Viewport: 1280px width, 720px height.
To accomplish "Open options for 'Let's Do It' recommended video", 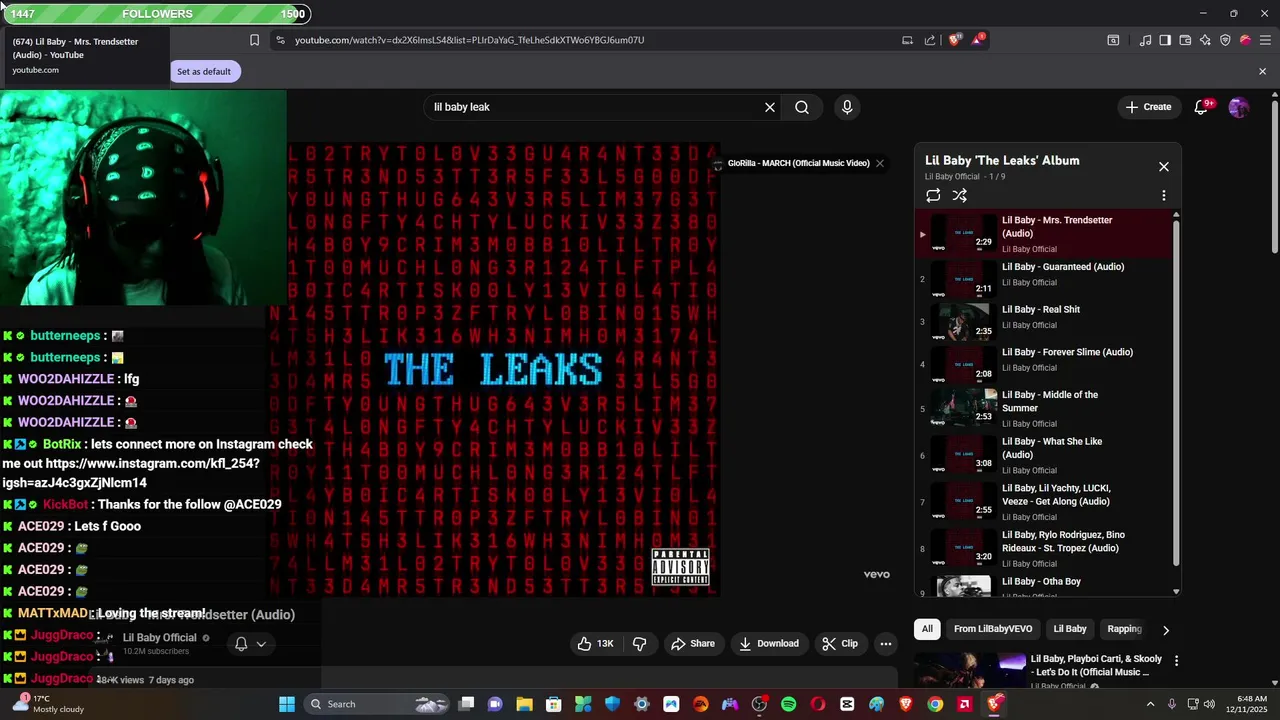I will click(x=1176, y=661).
